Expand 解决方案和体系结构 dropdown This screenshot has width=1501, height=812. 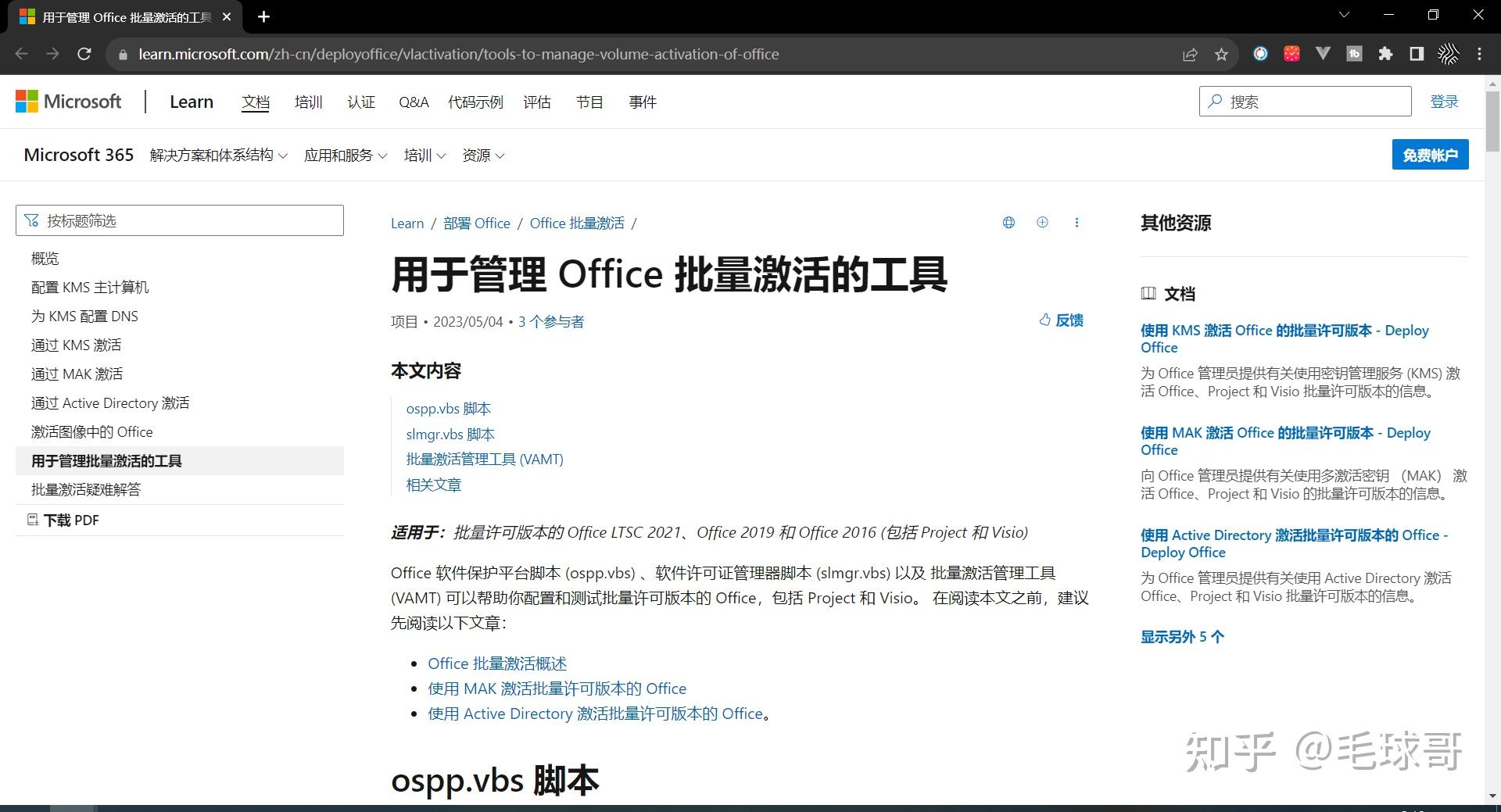pos(219,156)
